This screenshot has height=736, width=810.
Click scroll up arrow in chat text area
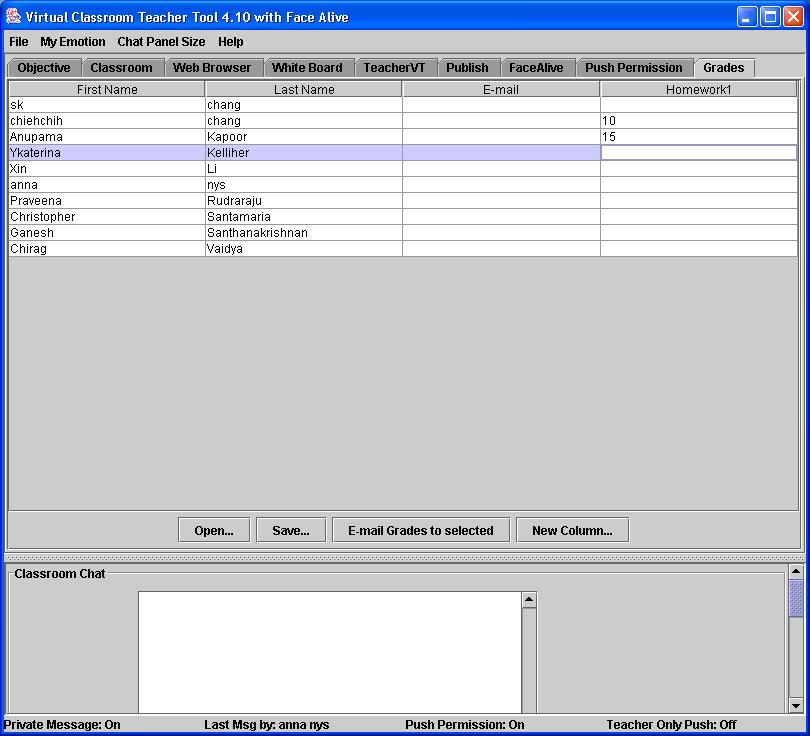(529, 600)
